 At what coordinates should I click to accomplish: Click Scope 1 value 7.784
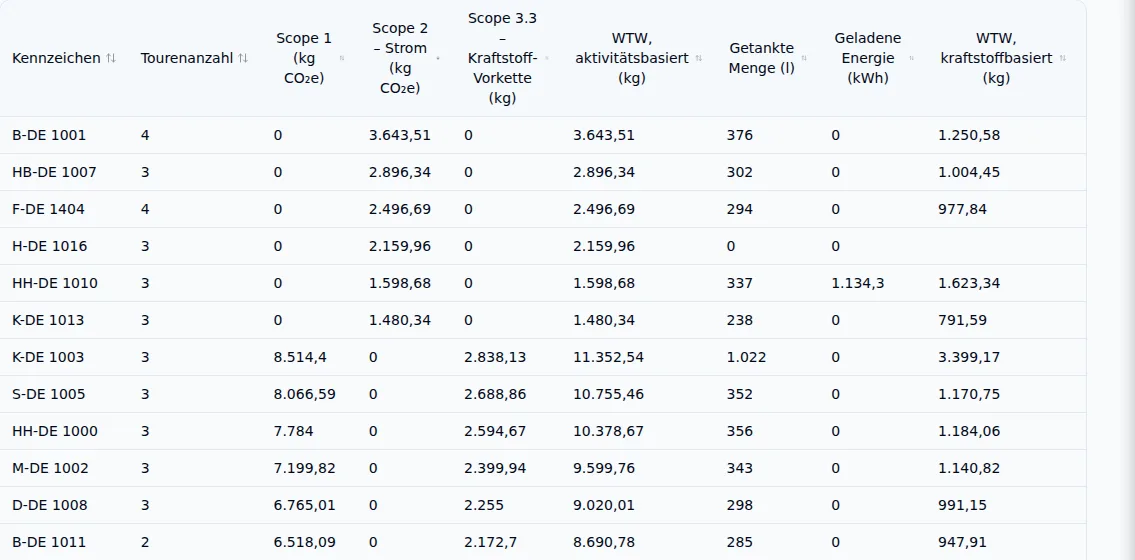pos(294,431)
